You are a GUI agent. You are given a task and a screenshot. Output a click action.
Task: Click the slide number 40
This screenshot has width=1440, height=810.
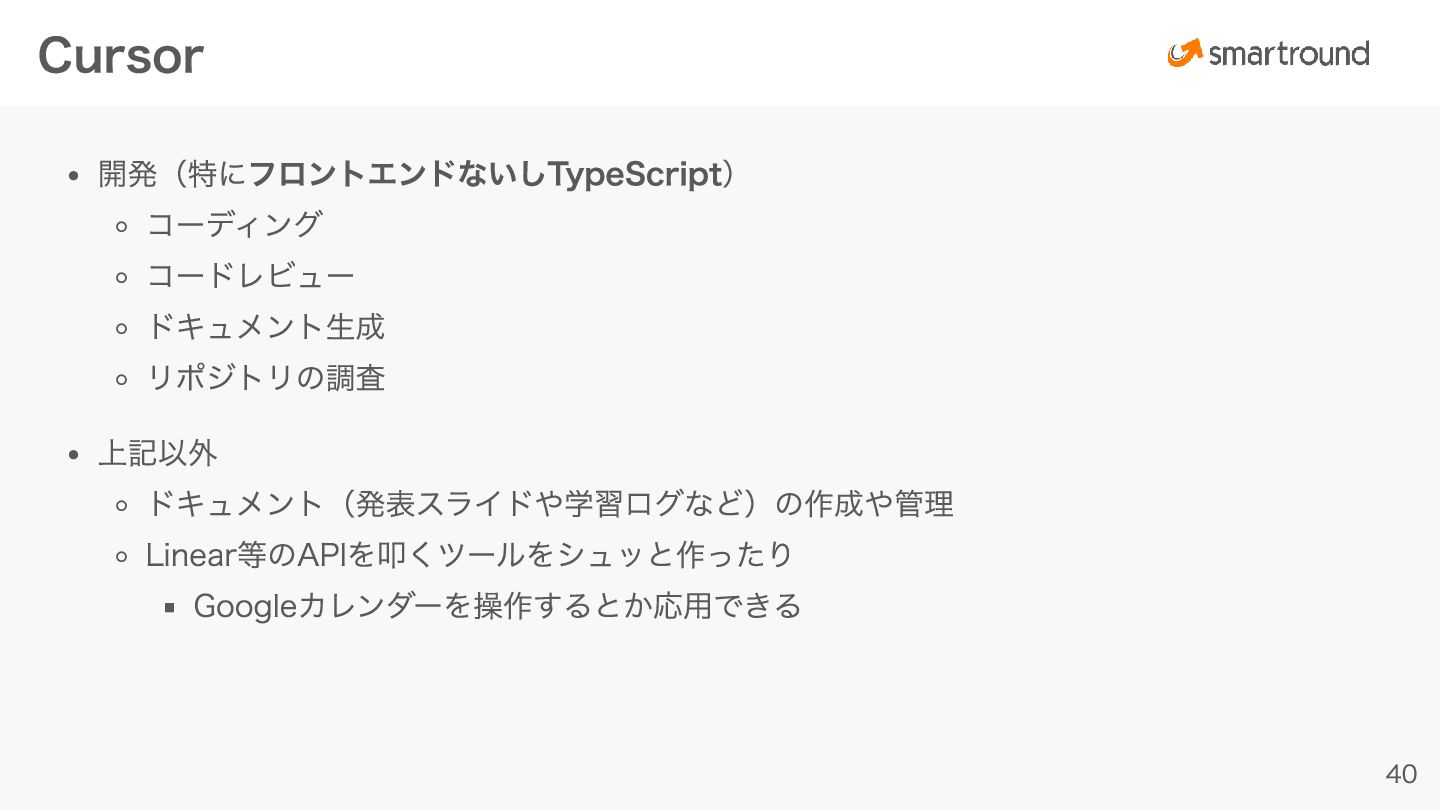coord(1401,774)
